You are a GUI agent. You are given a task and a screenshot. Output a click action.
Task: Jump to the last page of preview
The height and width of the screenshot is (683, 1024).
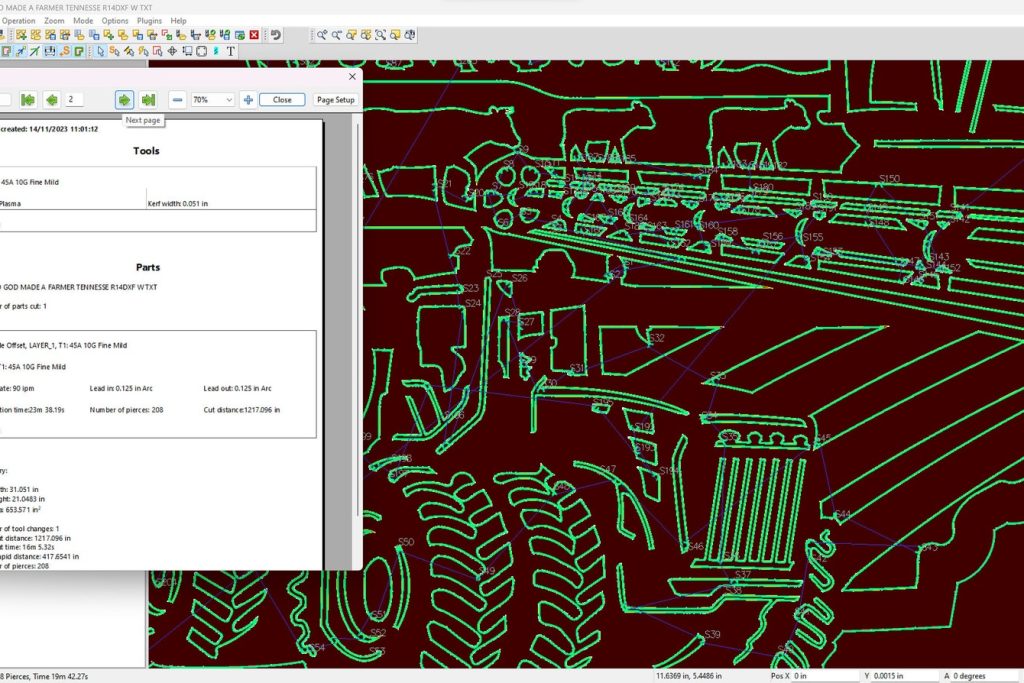[148, 99]
